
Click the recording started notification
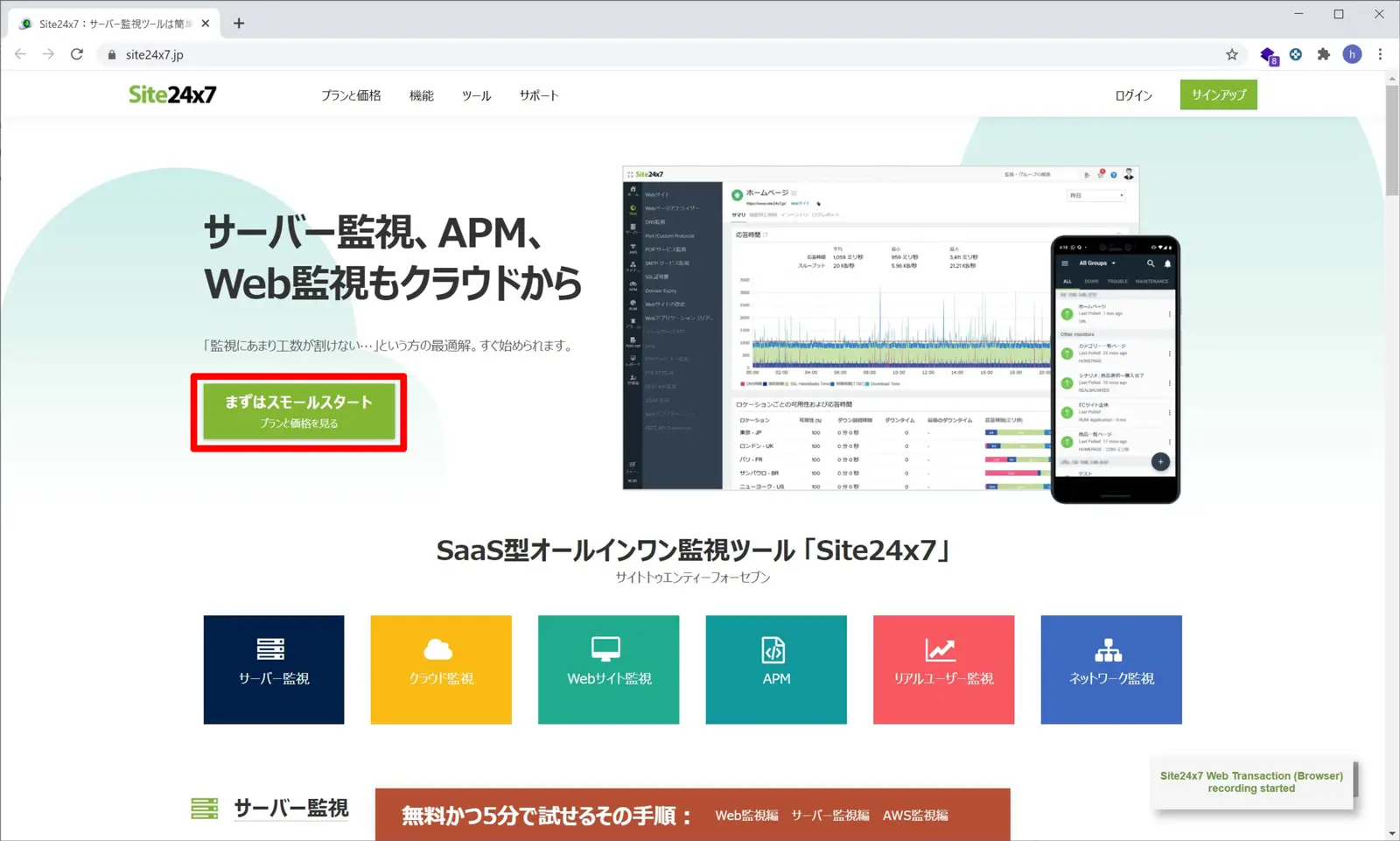point(1251,782)
